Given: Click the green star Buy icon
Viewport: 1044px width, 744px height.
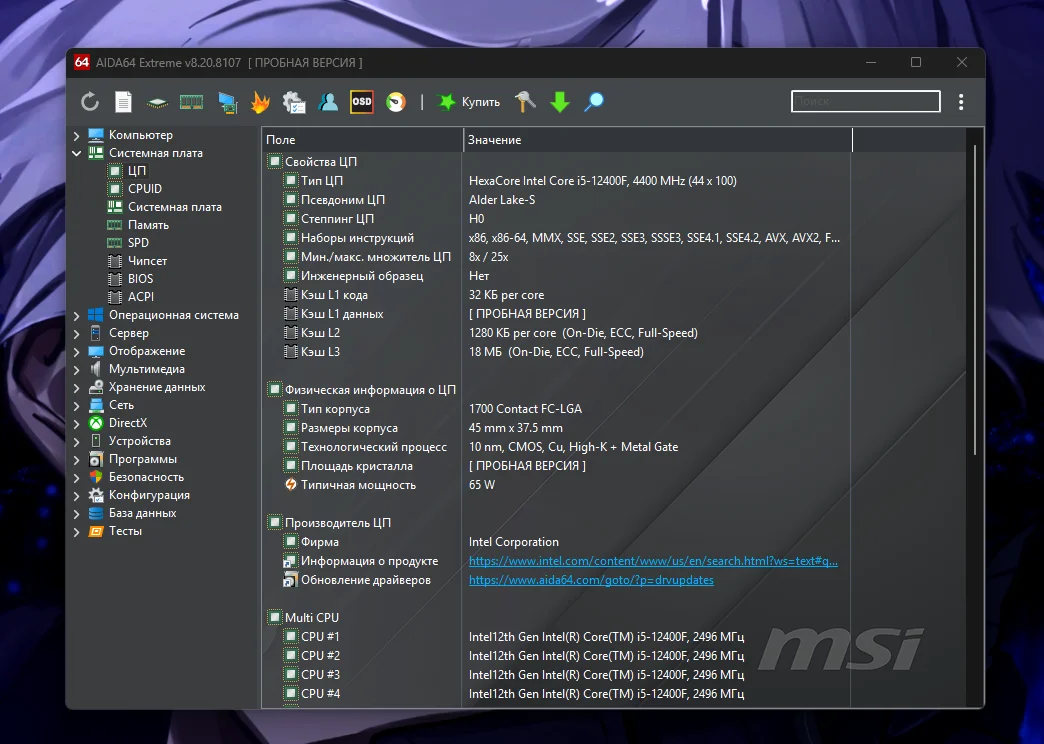Looking at the screenshot, I should click(445, 102).
